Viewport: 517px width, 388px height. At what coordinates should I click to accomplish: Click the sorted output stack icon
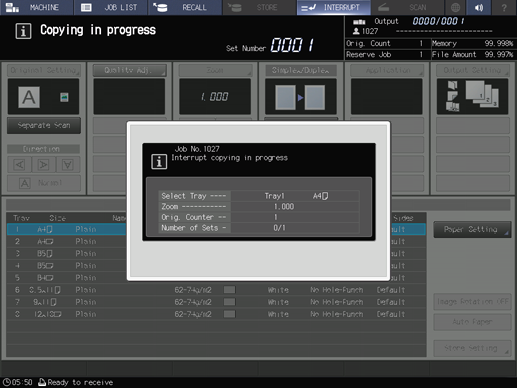point(482,94)
